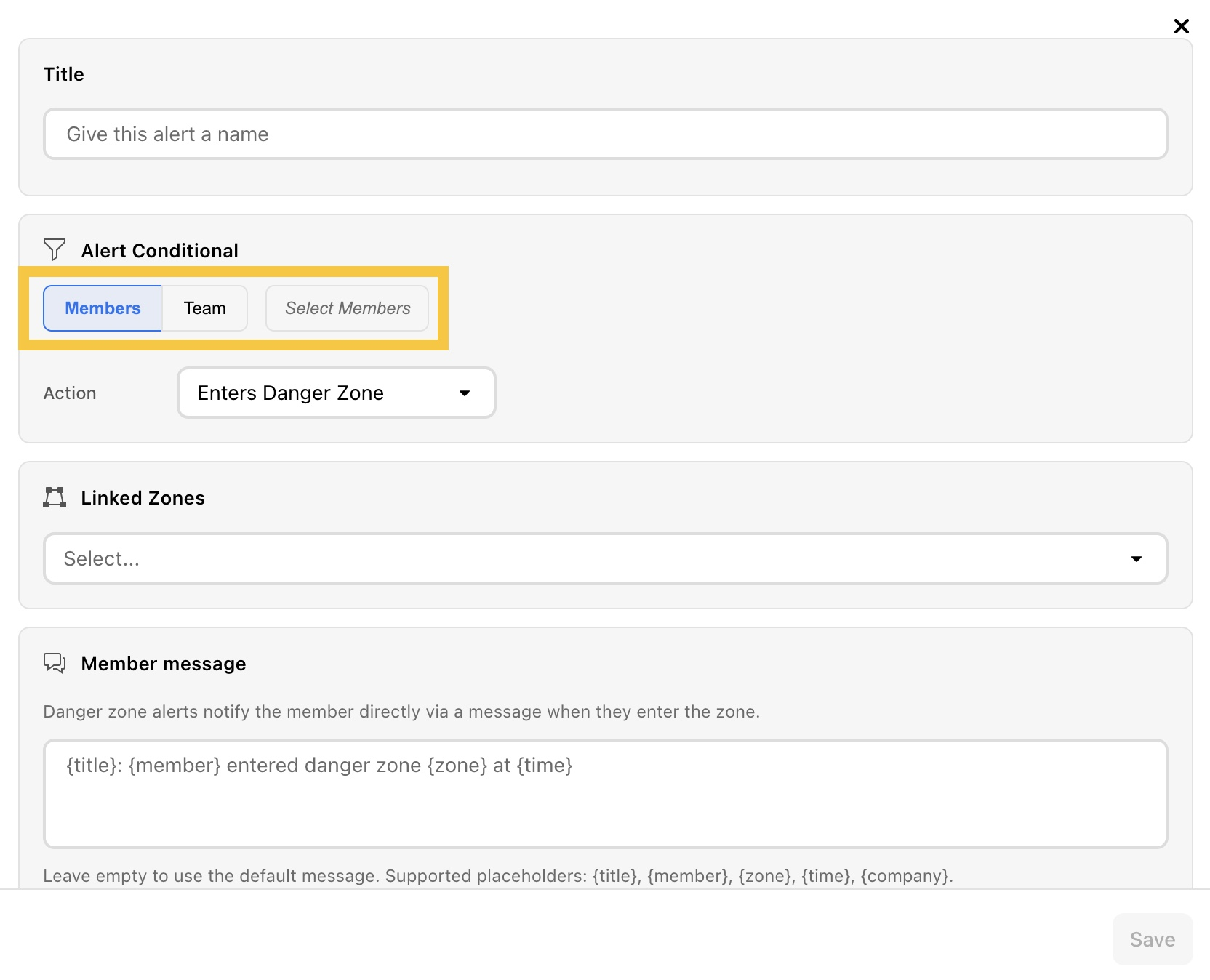Click the Save button
This screenshot has width=1210, height=980.
pyautogui.click(x=1153, y=939)
